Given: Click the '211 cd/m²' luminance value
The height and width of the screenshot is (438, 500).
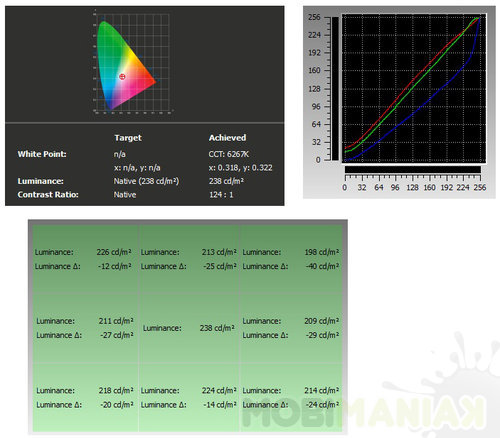Looking at the screenshot, I should point(116,321).
